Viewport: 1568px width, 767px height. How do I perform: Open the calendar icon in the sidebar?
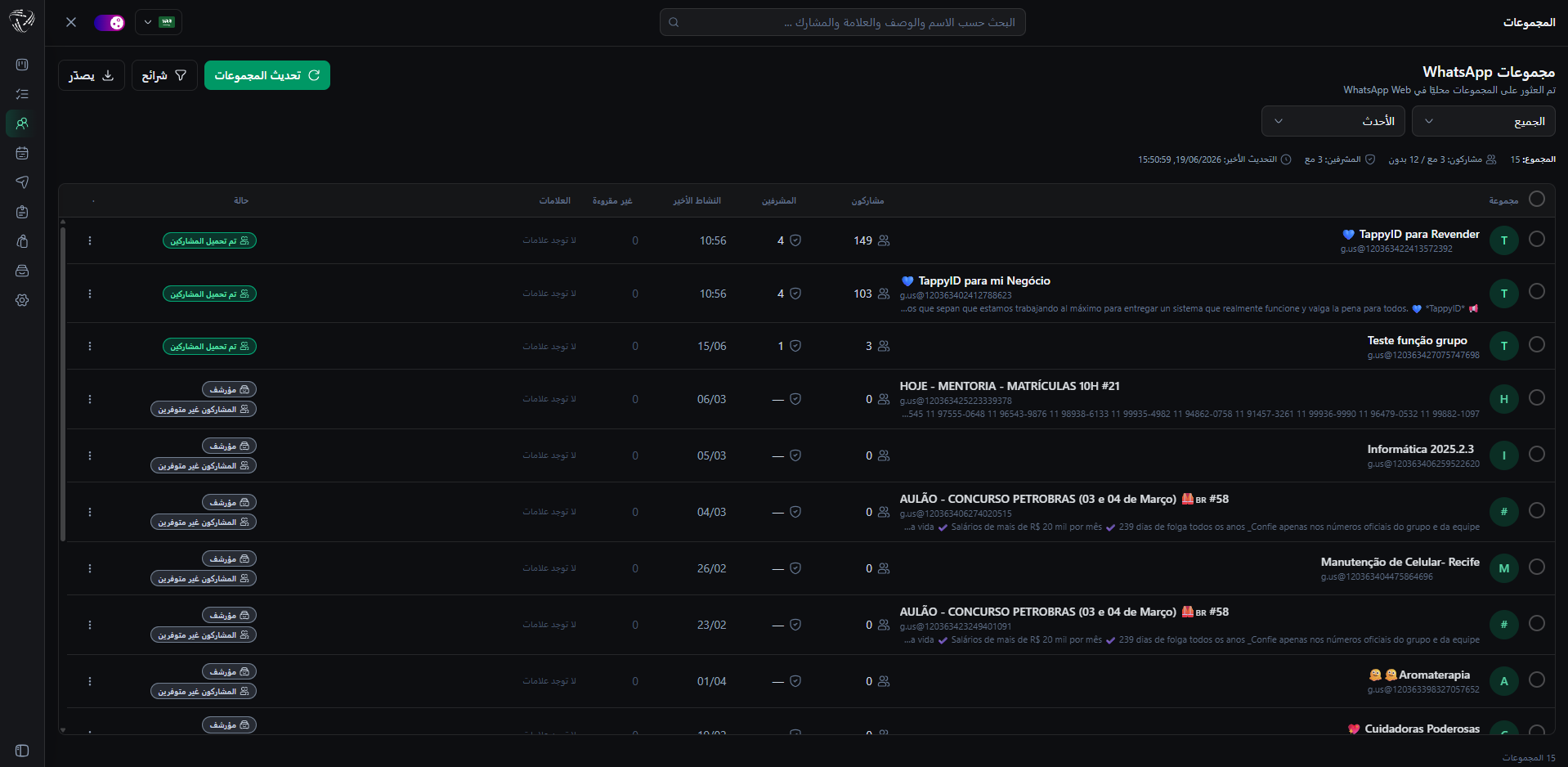click(22, 153)
